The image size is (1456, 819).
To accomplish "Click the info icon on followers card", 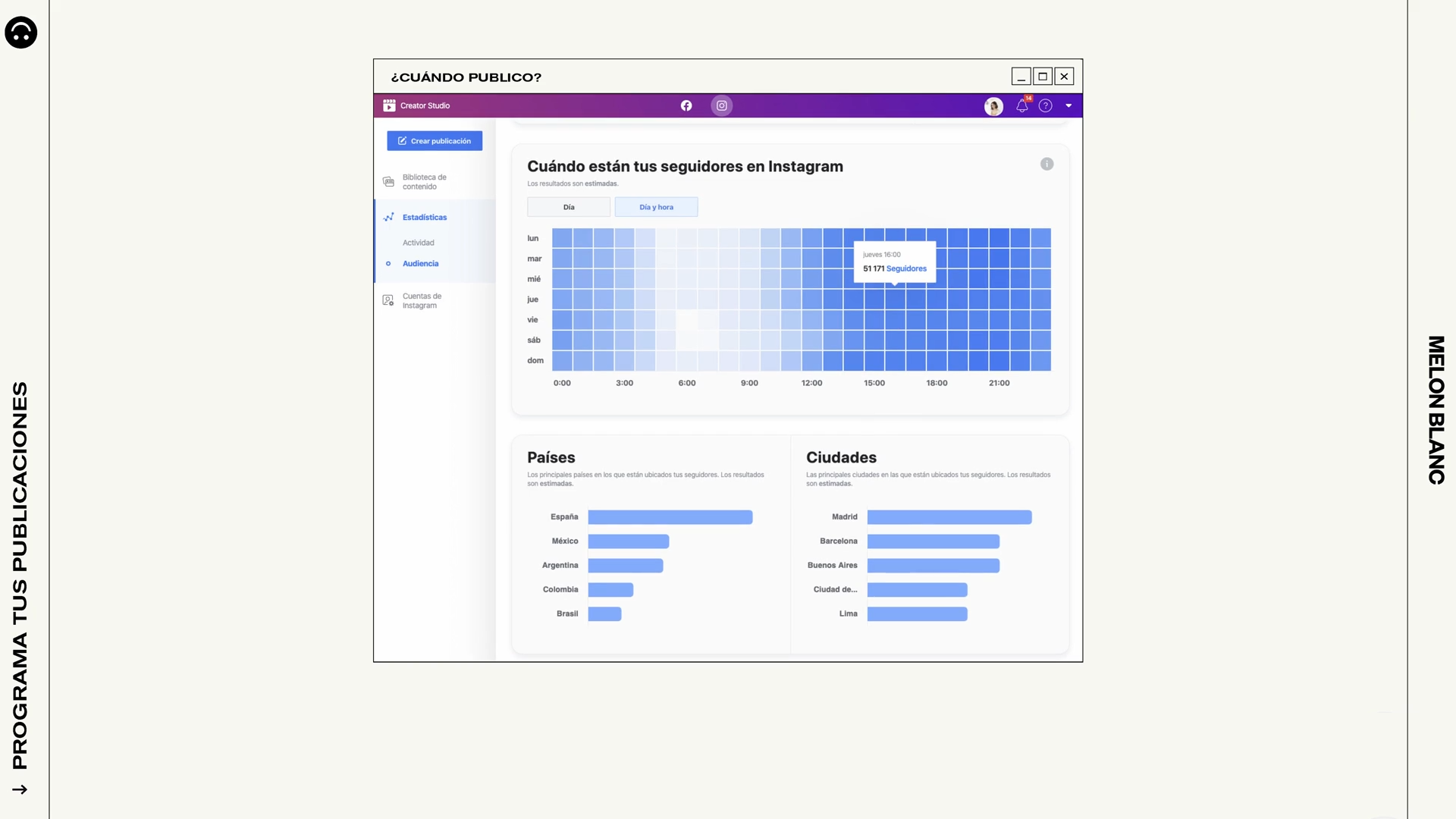I will click(x=1047, y=164).
